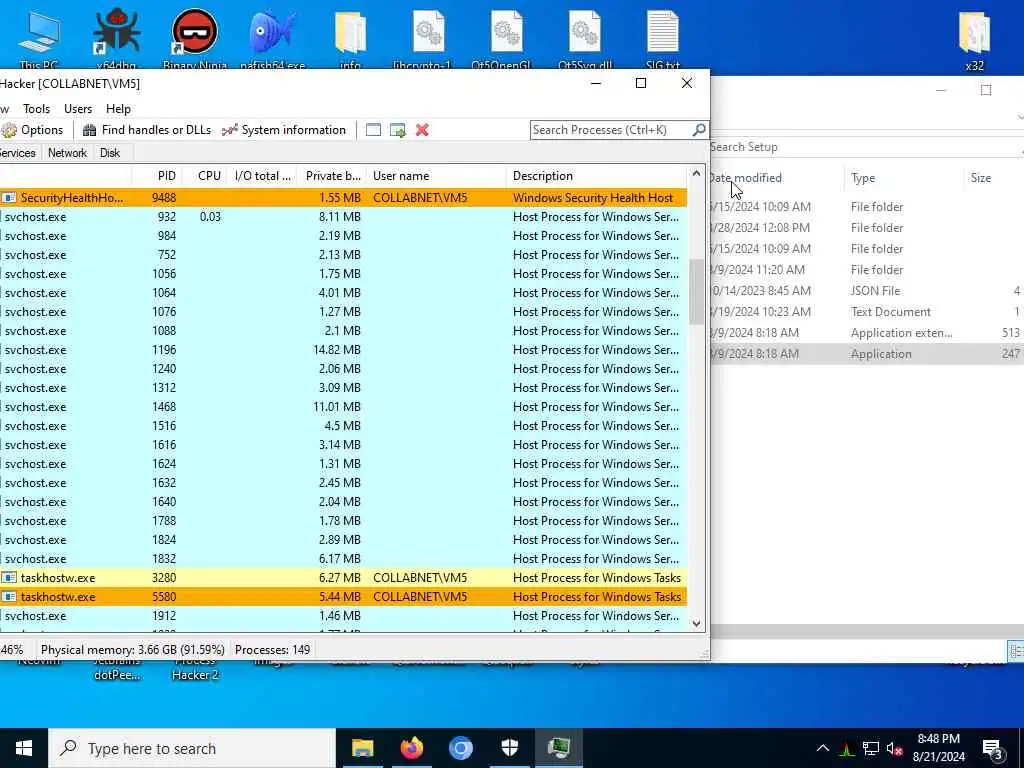The height and width of the screenshot is (768, 1024).
Task: Click the find window and thread icon
Action: point(398,130)
